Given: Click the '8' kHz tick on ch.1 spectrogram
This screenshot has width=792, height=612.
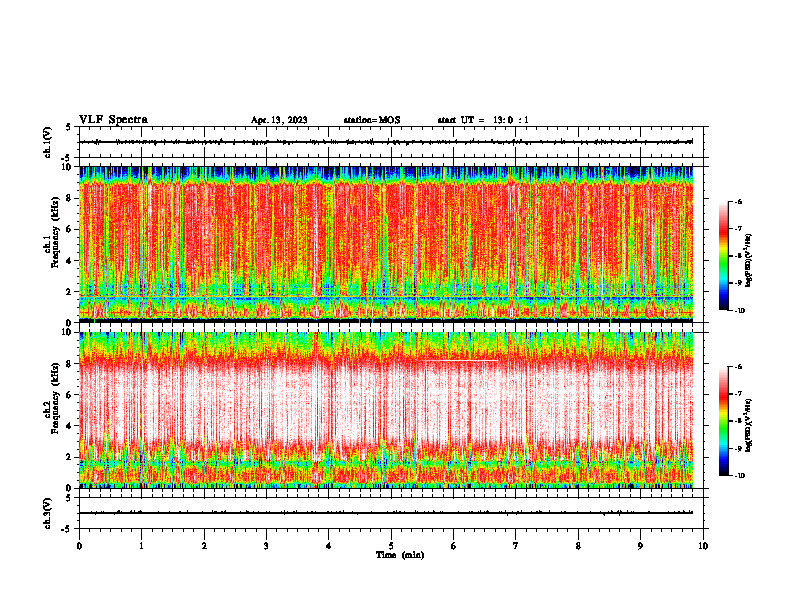Looking at the screenshot, I should (70, 198).
